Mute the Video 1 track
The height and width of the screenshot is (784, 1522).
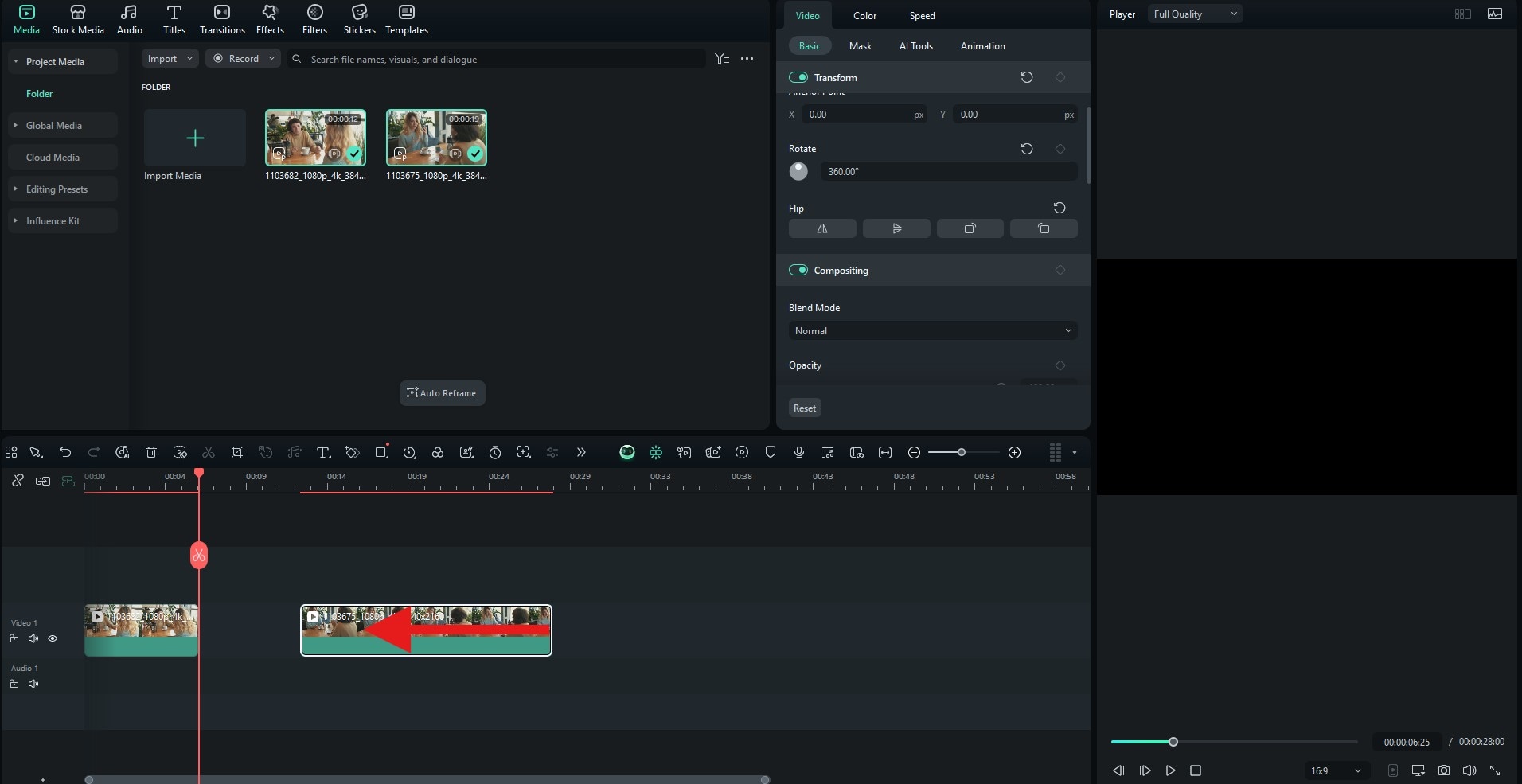coord(33,638)
